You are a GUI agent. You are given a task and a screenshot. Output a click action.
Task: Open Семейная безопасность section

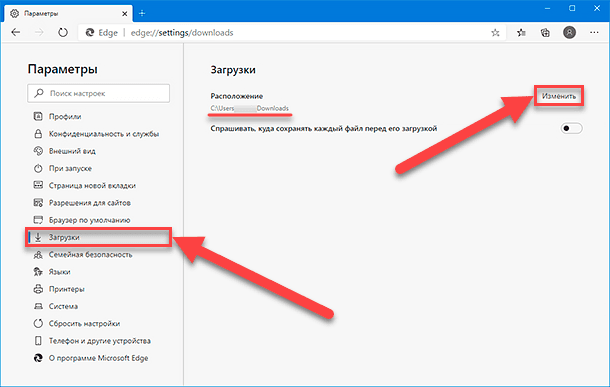click(83, 254)
